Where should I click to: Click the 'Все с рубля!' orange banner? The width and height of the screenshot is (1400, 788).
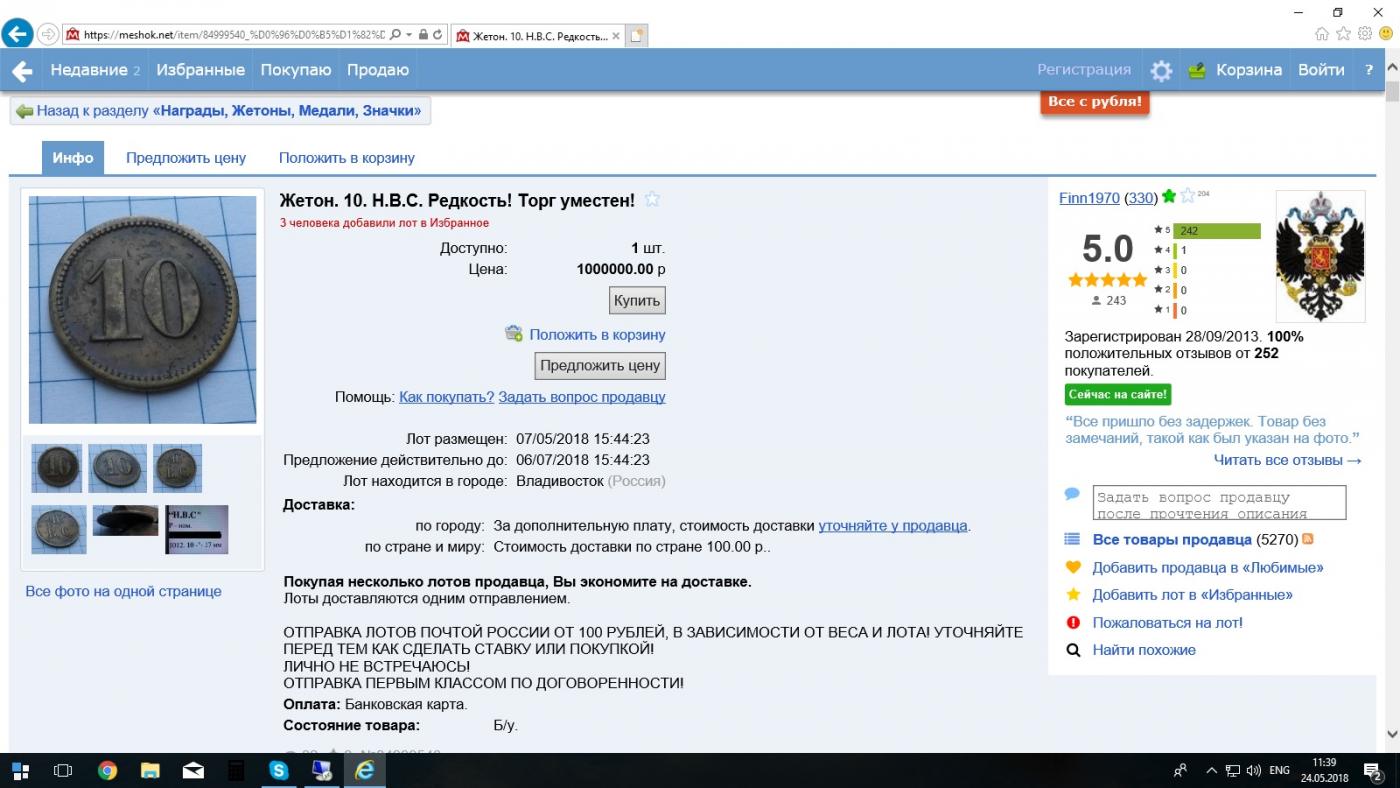pos(1095,102)
